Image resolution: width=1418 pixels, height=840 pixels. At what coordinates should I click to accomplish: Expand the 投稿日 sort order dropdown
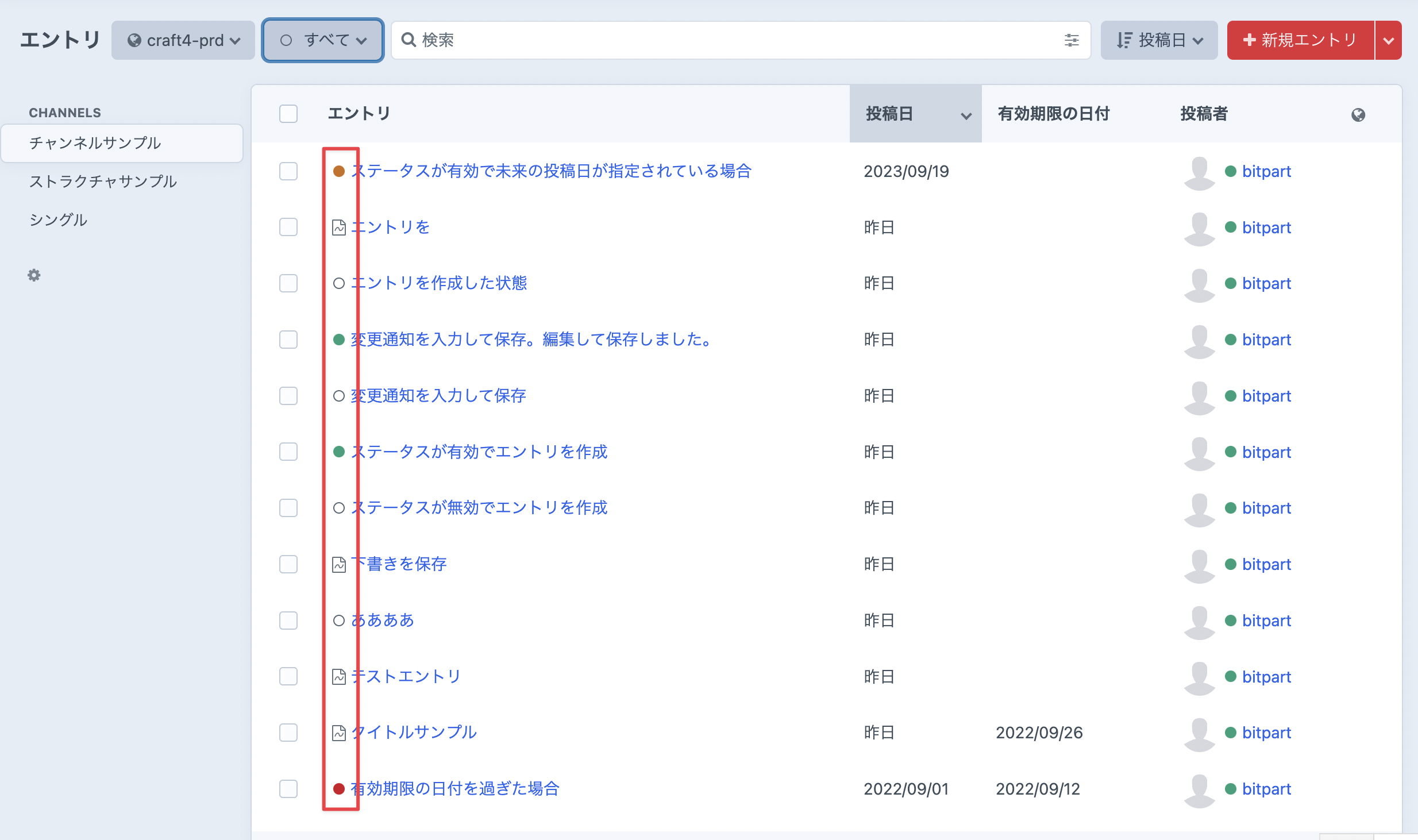(x=1159, y=40)
